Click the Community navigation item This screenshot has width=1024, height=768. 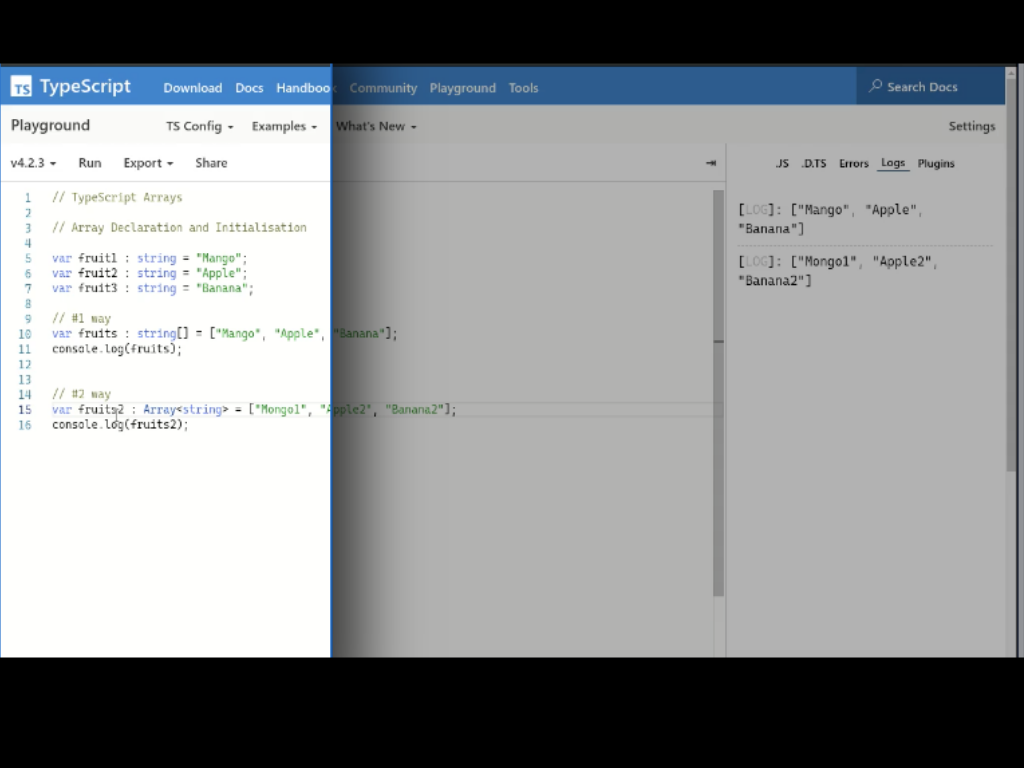[383, 87]
